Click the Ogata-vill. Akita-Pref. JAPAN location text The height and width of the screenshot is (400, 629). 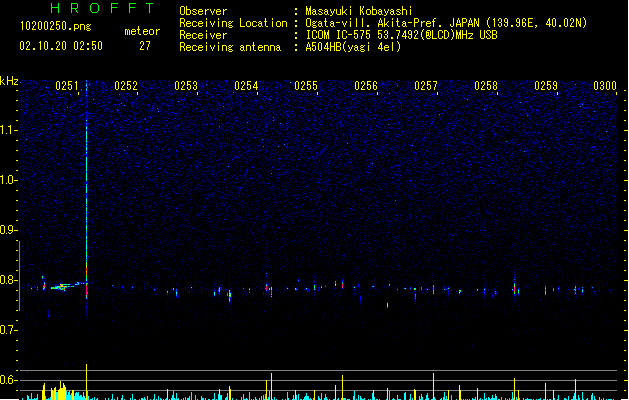click(446, 23)
